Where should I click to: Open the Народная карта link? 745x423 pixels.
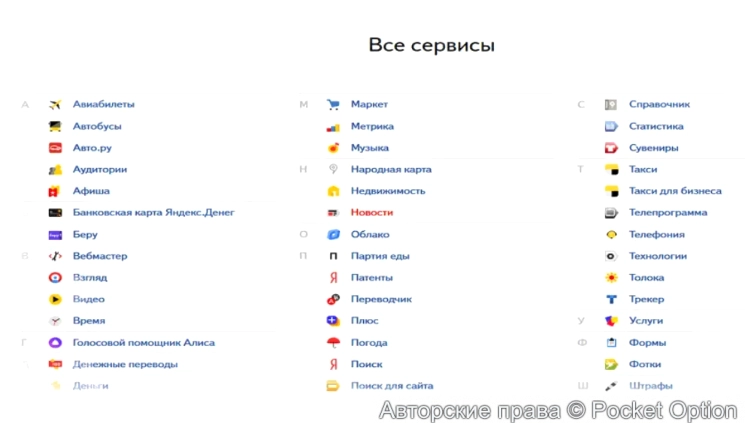[391, 169]
